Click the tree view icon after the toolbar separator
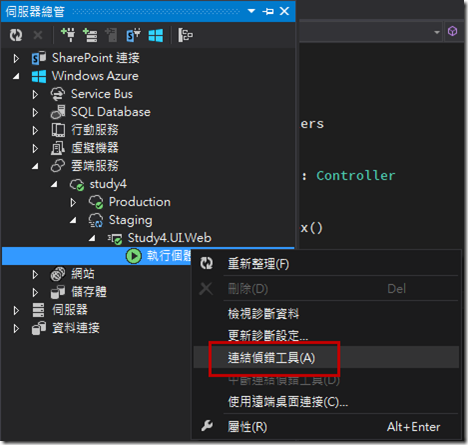Image resolution: width=468 pixels, height=445 pixels. (185, 35)
